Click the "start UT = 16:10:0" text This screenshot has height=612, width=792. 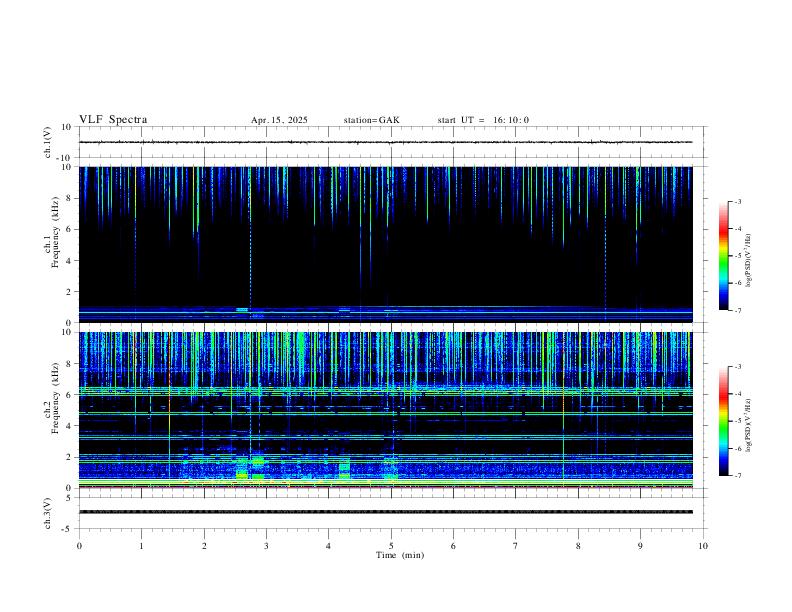click(x=483, y=120)
